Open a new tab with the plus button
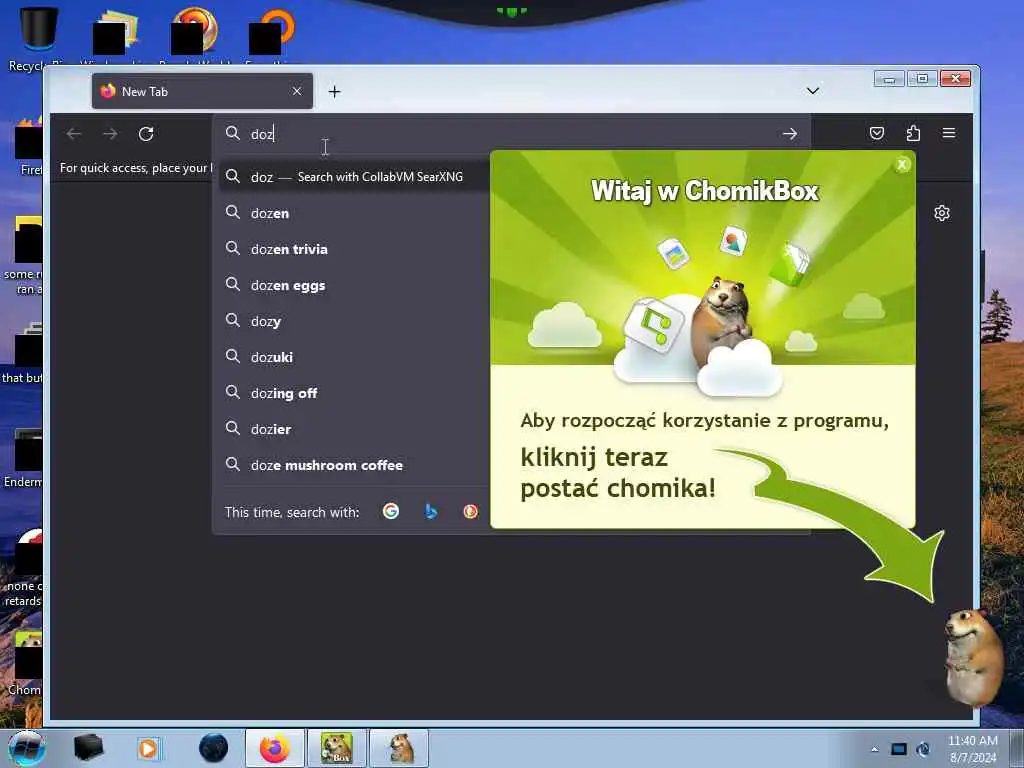This screenshot has width=1024, height=768. [x=334, y=91]
